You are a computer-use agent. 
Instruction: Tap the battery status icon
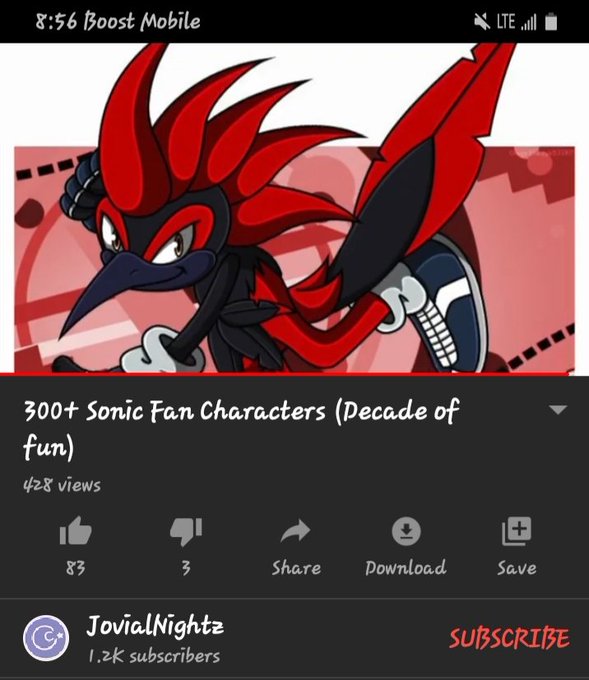coord(551,22)
